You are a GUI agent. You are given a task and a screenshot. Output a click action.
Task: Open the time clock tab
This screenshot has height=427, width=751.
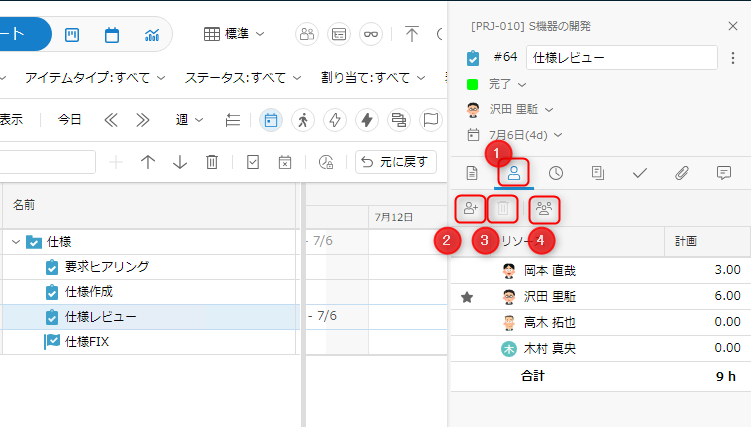(x=556, y=173)
